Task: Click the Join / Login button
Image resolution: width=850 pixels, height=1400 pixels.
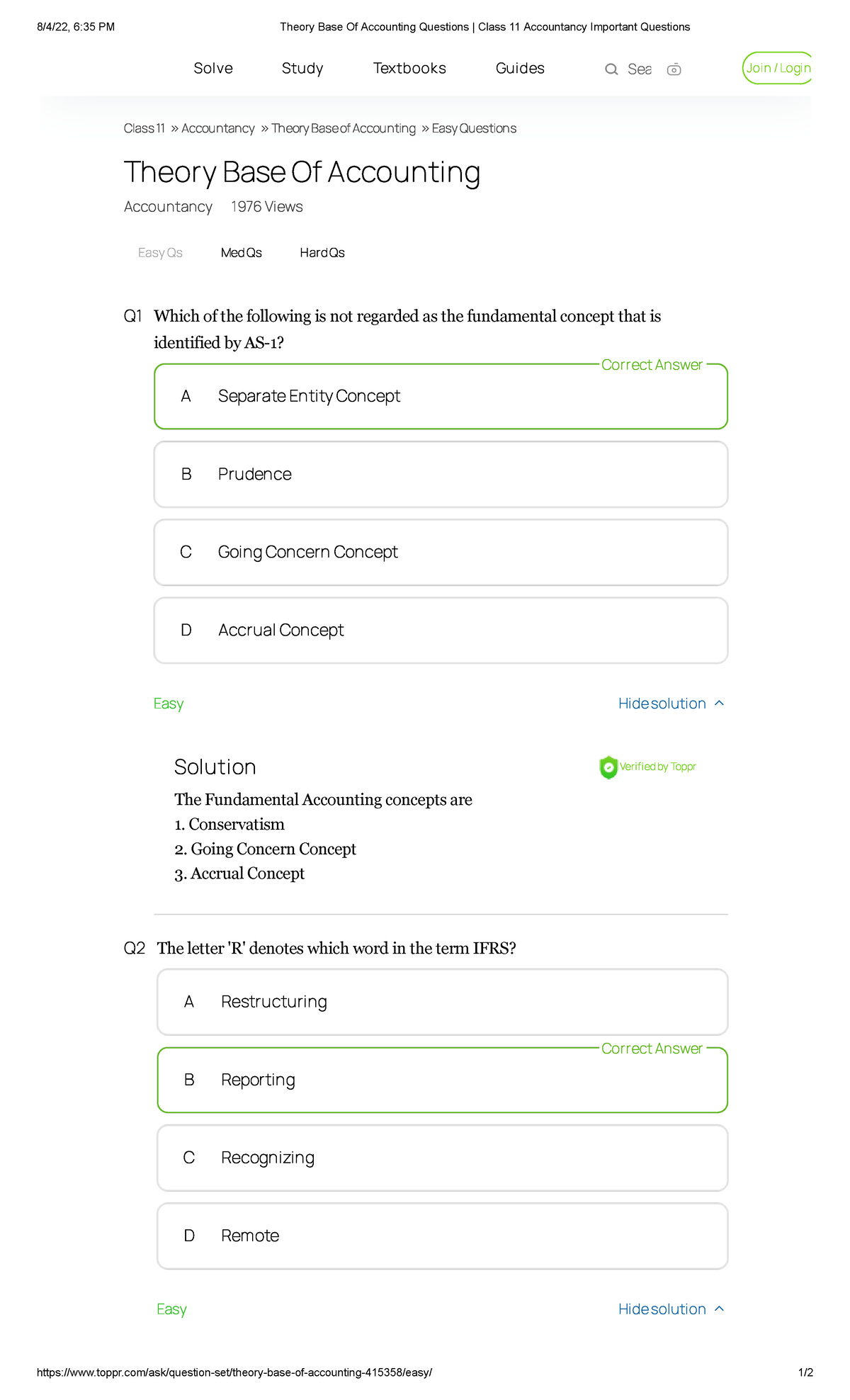Action: (778, 68)
